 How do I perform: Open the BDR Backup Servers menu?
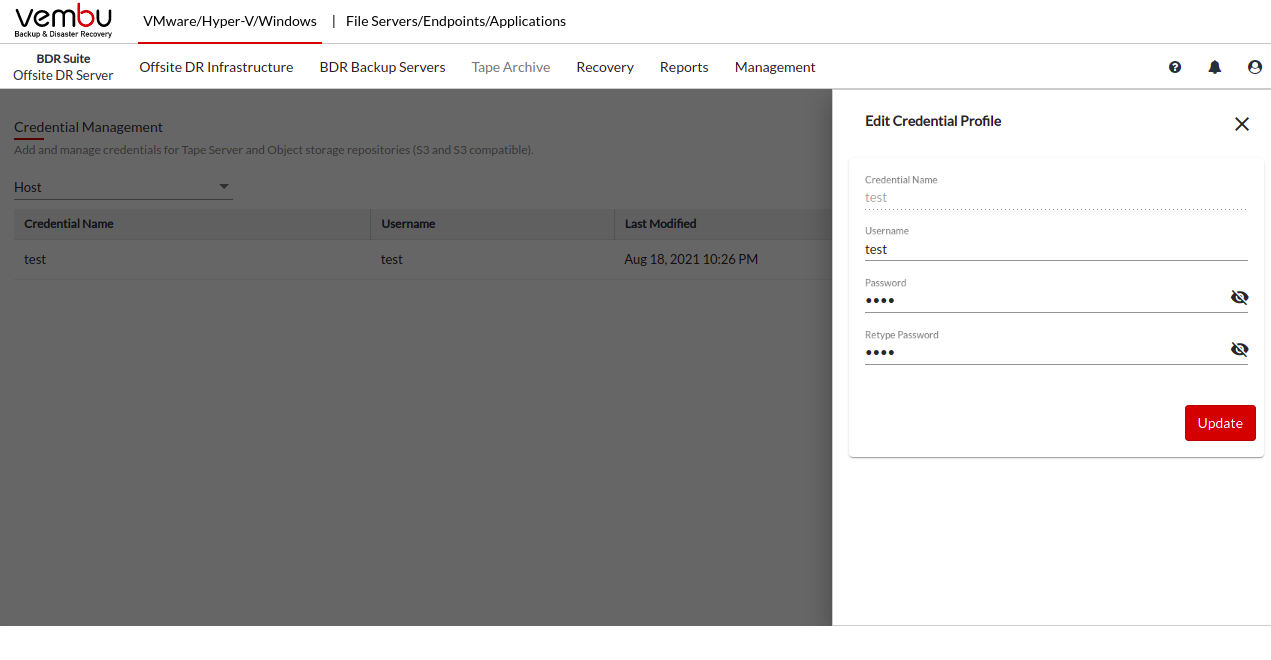[x=383, y=67]
